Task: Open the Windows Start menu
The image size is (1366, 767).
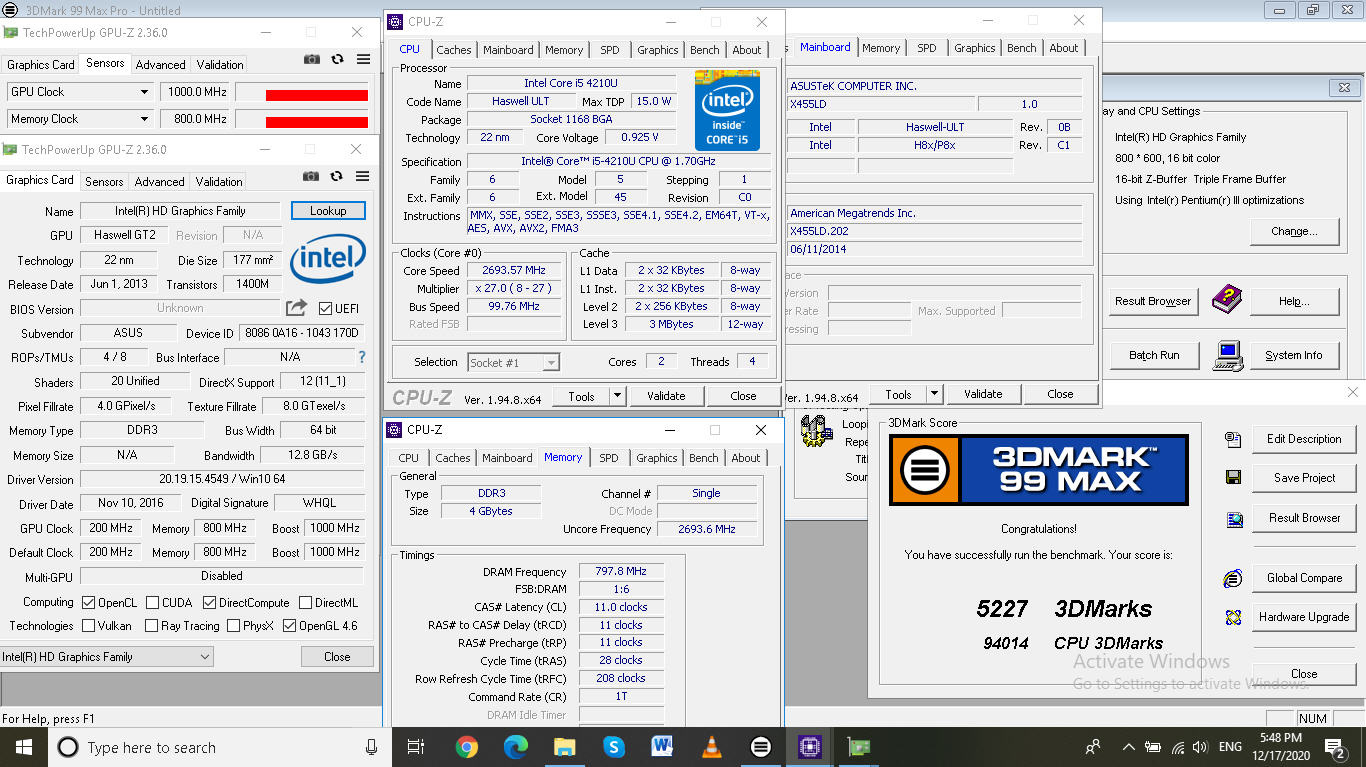Action: coord(23,747)
